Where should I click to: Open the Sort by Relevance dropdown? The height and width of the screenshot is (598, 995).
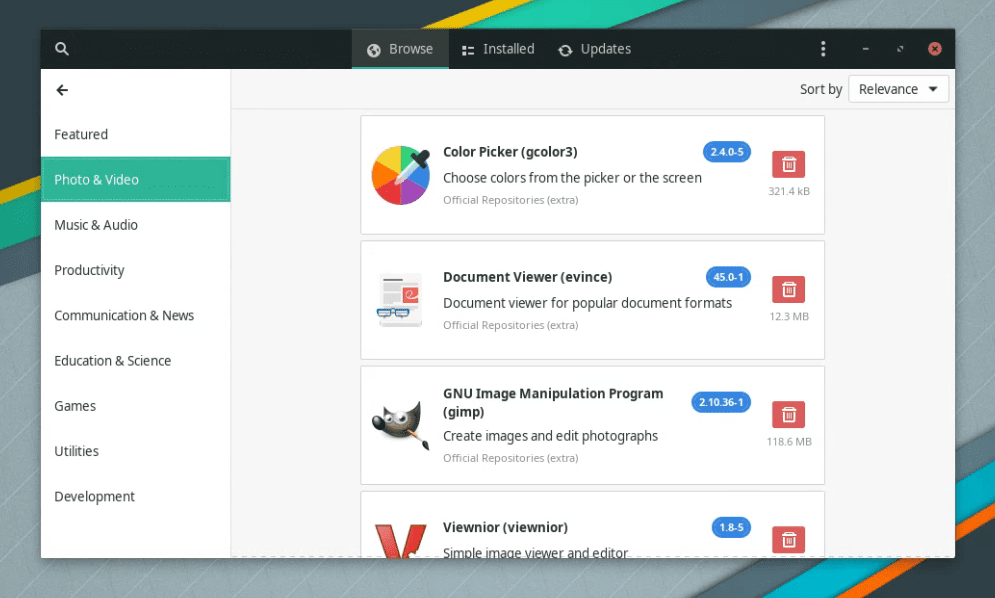point(899,89)
